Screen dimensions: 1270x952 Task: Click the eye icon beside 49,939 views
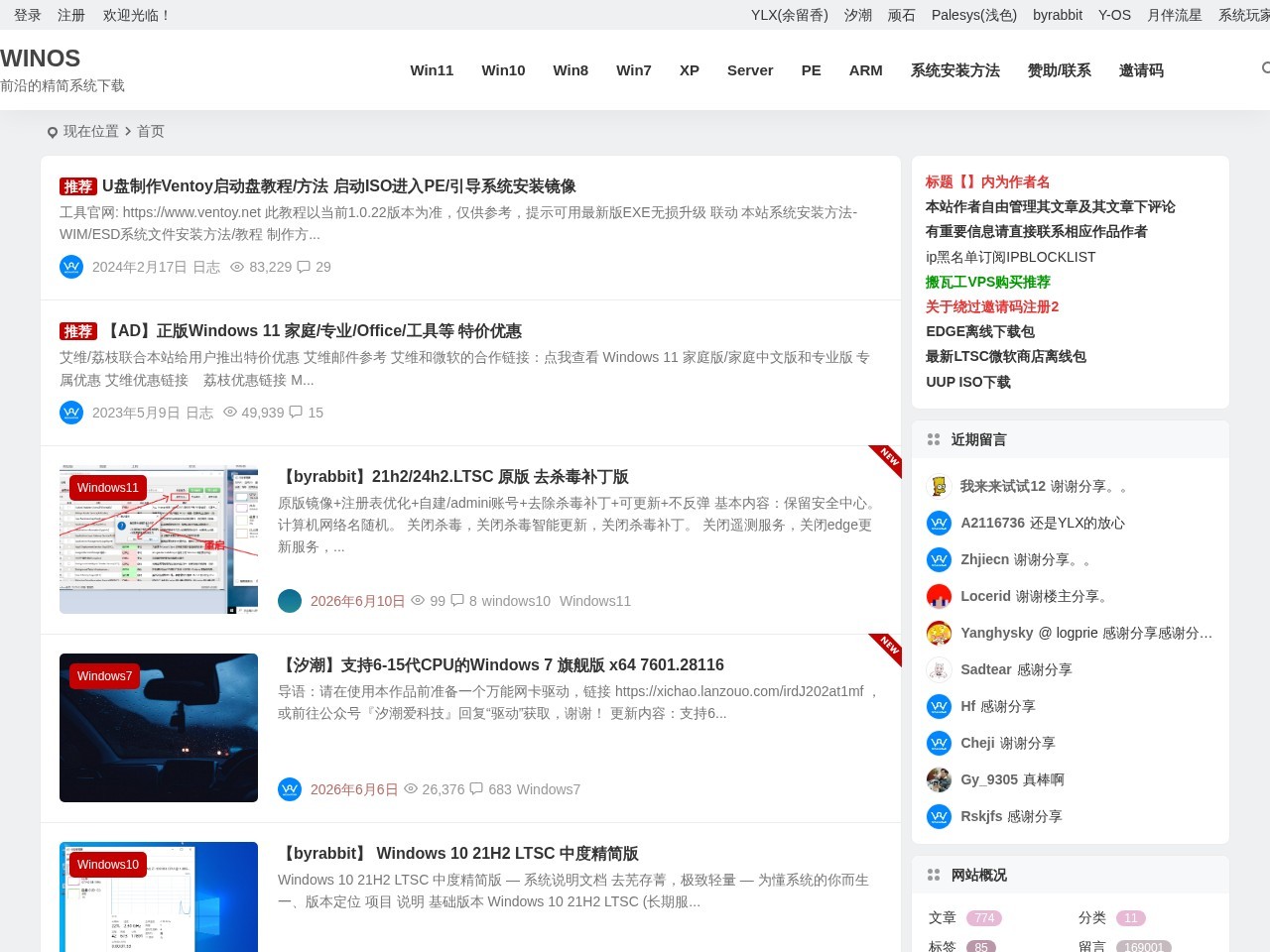point(230,413)
